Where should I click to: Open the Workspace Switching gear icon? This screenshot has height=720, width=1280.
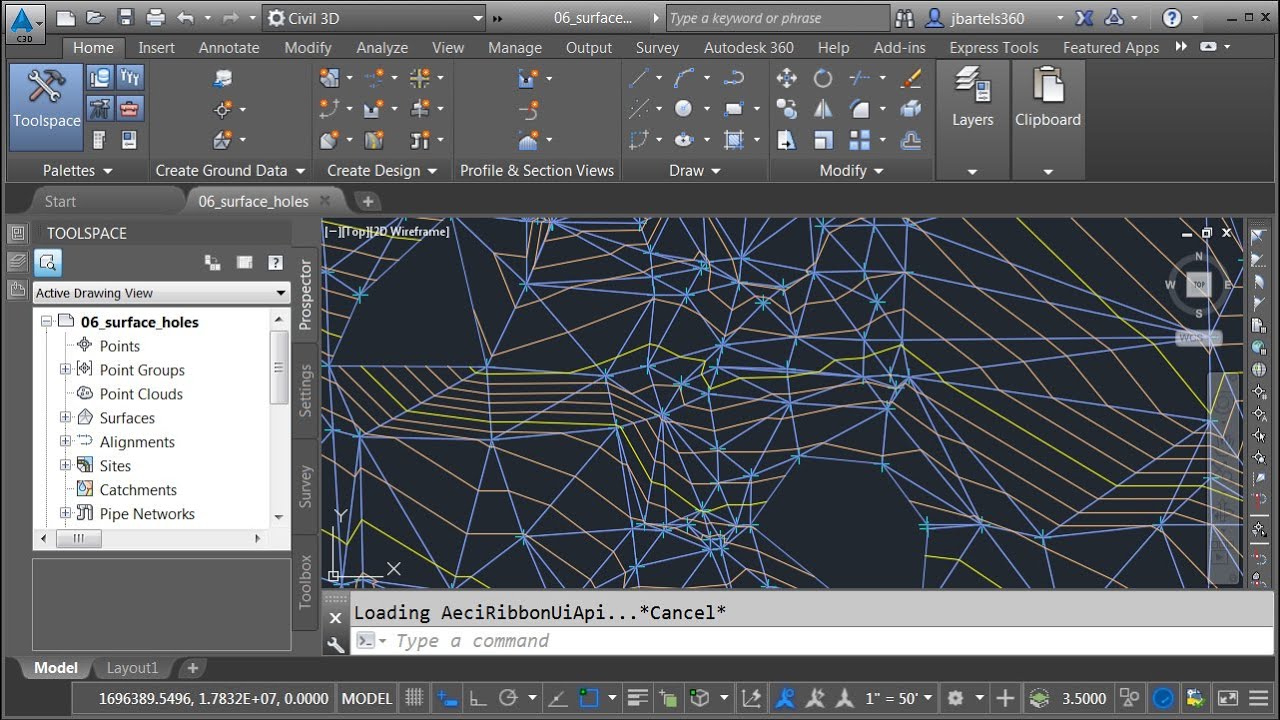pyautogui.click(x=955, y=698)
